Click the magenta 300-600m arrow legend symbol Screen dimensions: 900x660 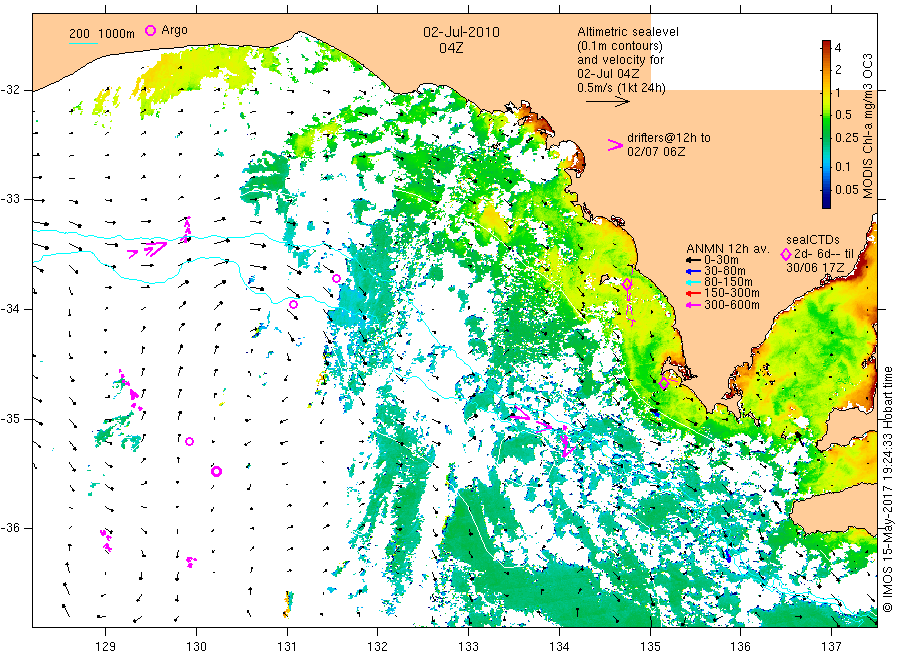coord(693,305)
